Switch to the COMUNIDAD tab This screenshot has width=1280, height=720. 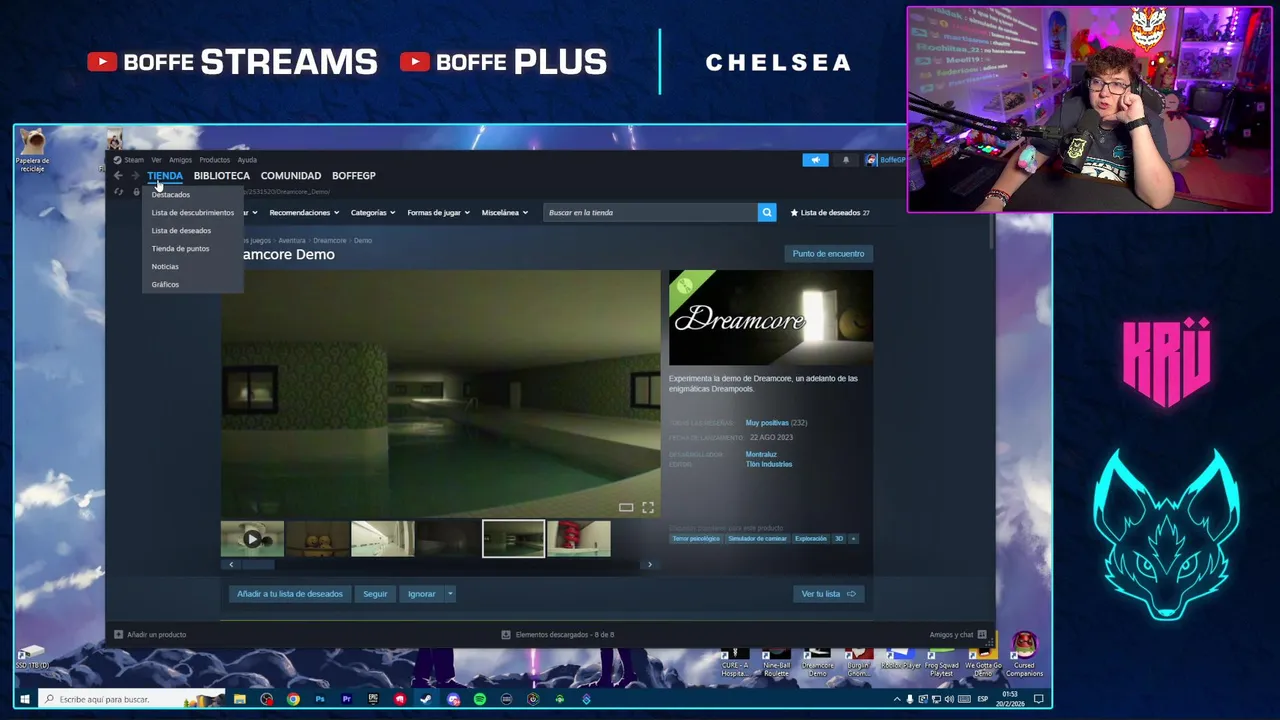291,176
